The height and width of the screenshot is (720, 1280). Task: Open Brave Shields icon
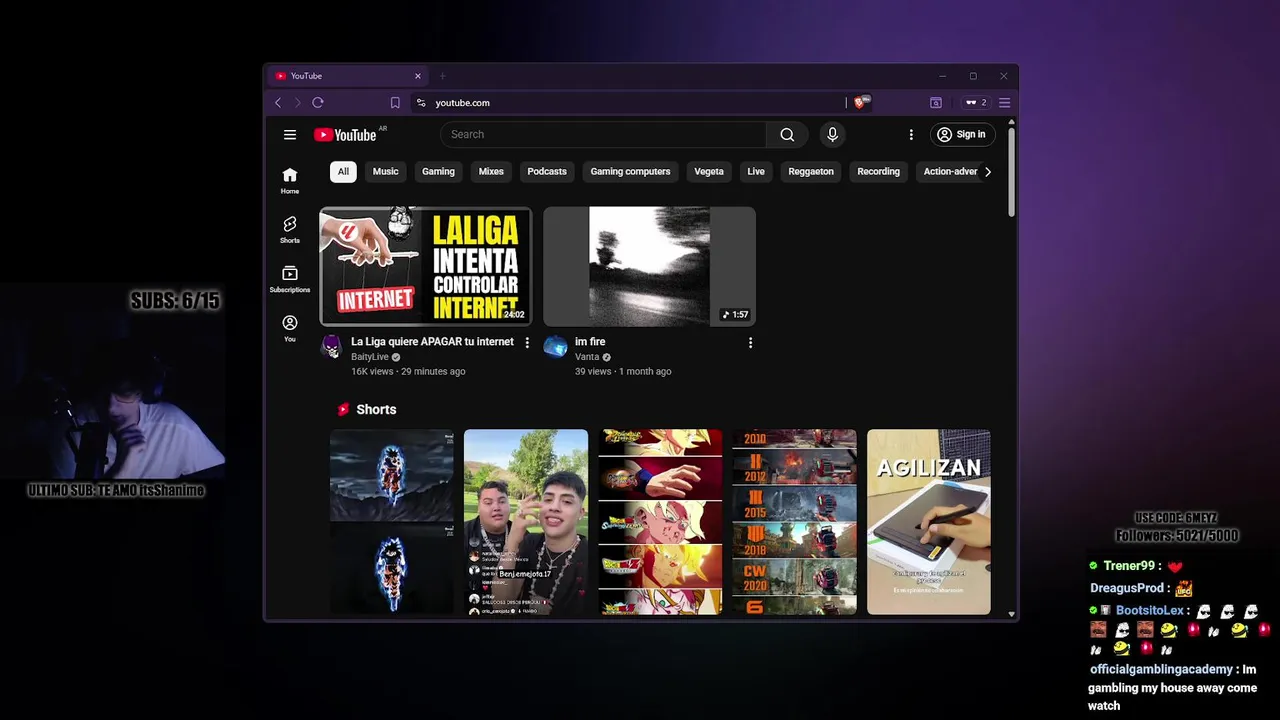(861, 102)
